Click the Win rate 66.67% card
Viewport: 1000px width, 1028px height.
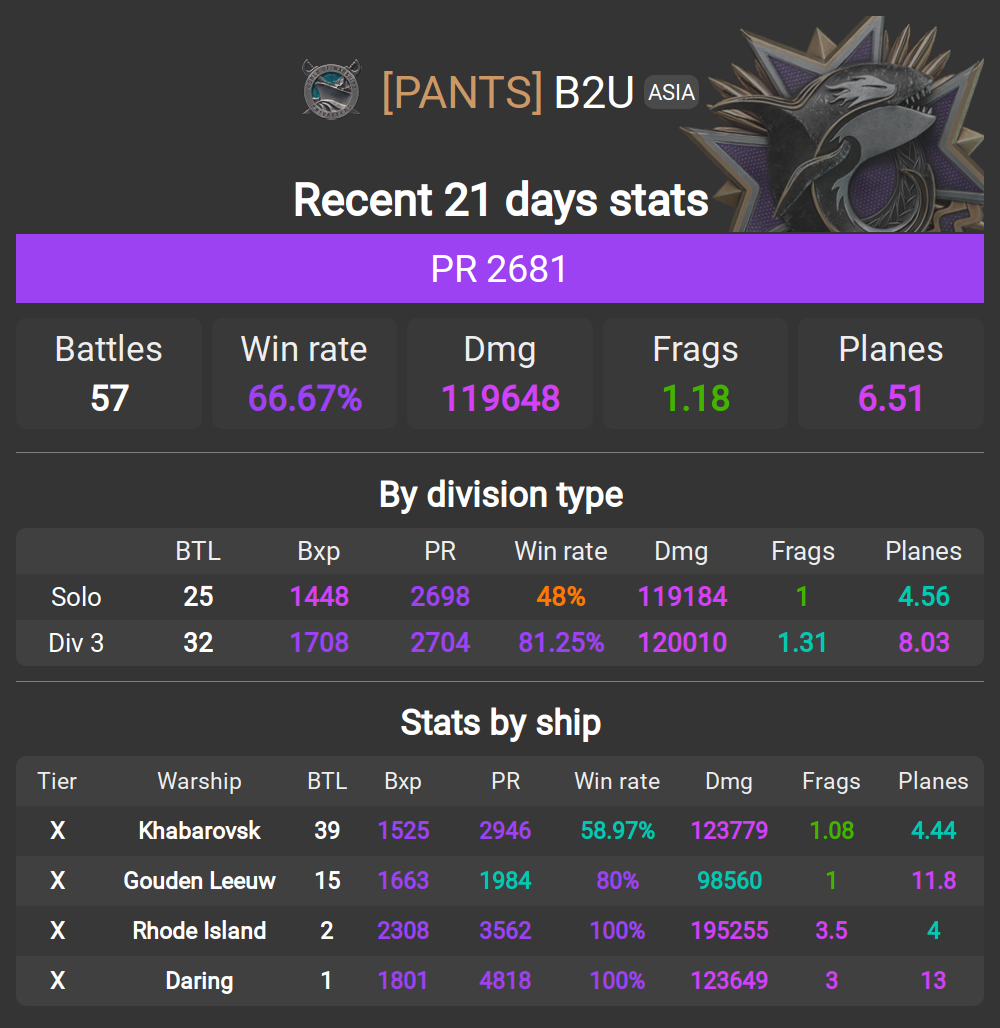pos(304,374)
